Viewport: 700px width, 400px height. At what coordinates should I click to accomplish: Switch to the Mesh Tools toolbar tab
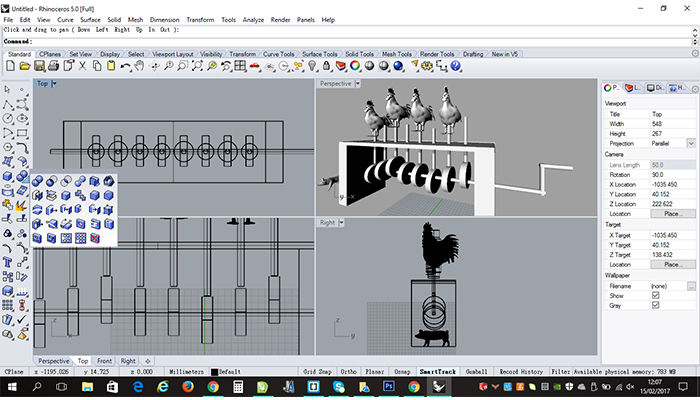pyautogui.click(x=396, y=54)
